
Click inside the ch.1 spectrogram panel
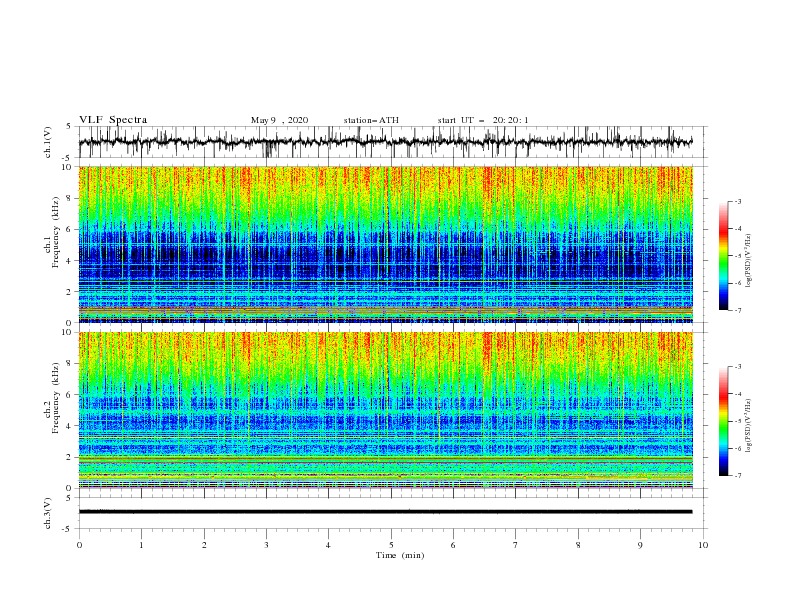click(385, 244)
